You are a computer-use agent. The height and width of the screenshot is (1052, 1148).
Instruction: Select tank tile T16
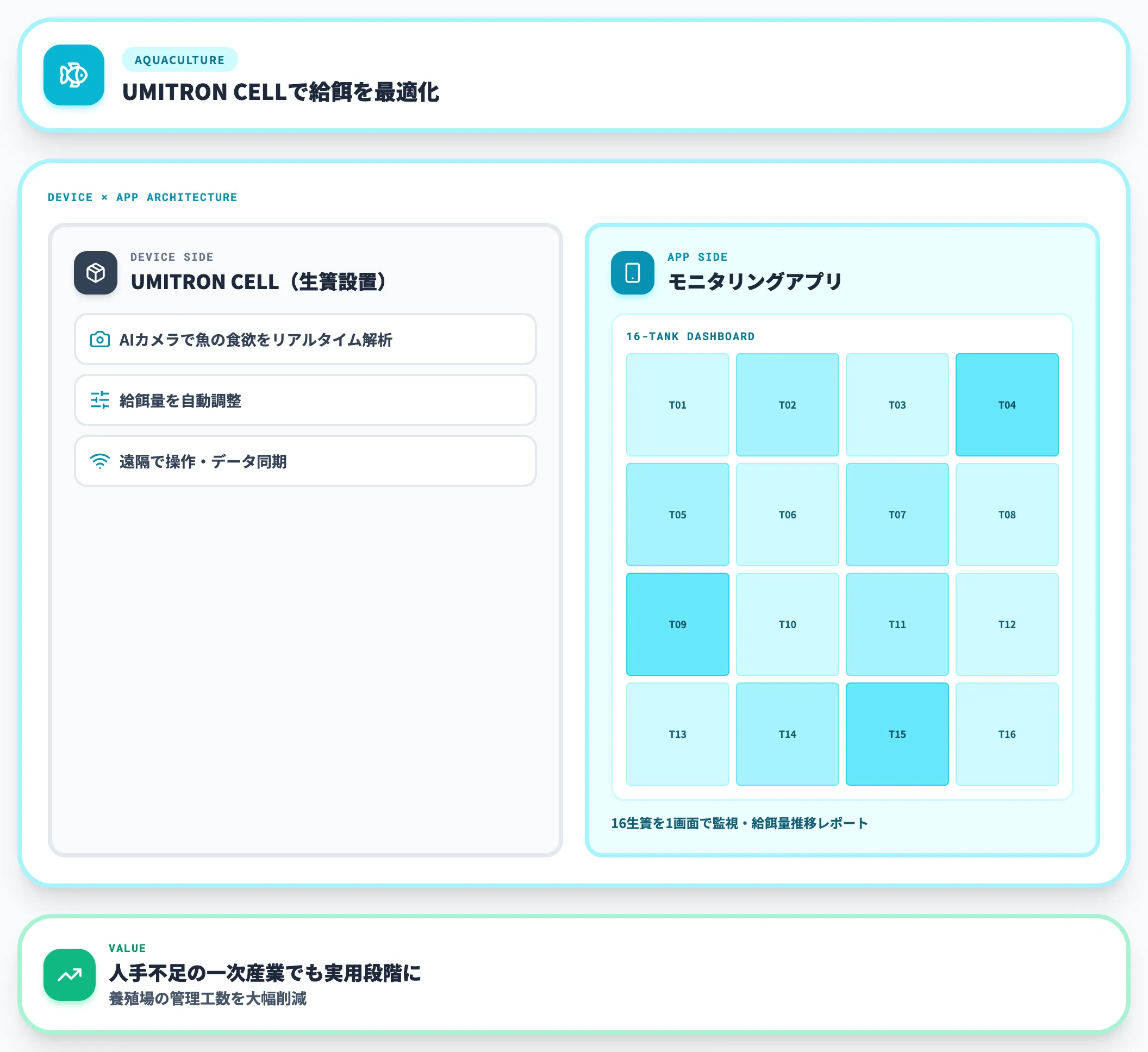pyautogui.click(x=1007, y=734)
